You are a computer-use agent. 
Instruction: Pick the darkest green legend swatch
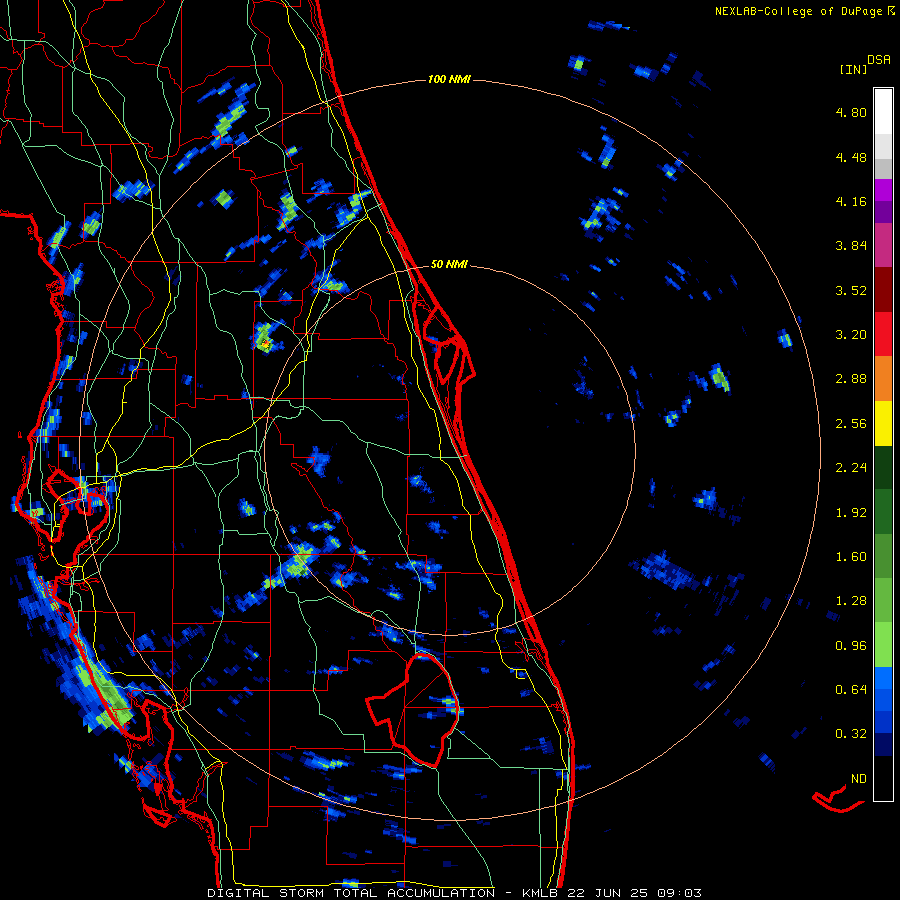click(x=883, y=467)
